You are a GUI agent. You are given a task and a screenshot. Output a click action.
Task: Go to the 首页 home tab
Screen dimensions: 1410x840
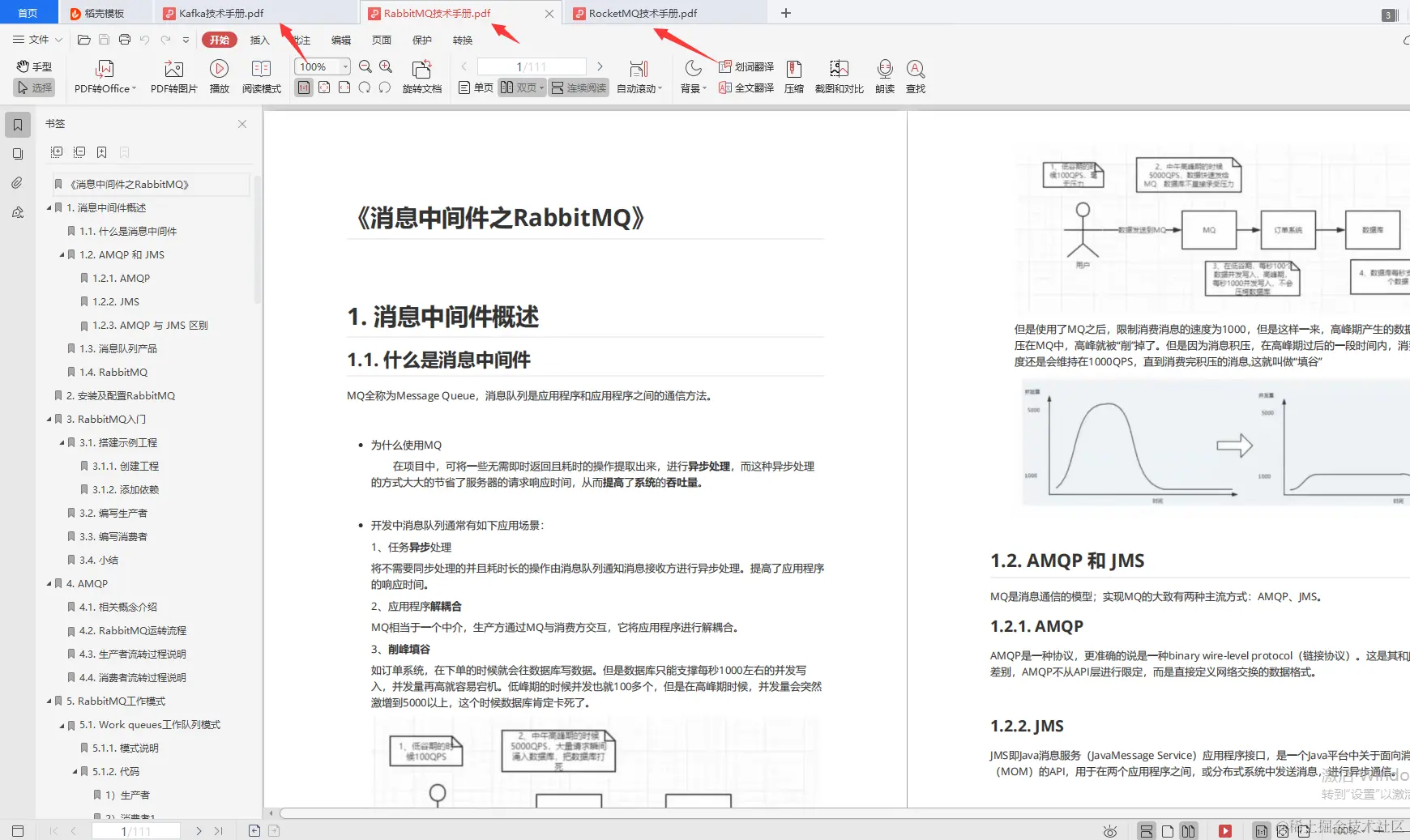[x=28, y=13]
